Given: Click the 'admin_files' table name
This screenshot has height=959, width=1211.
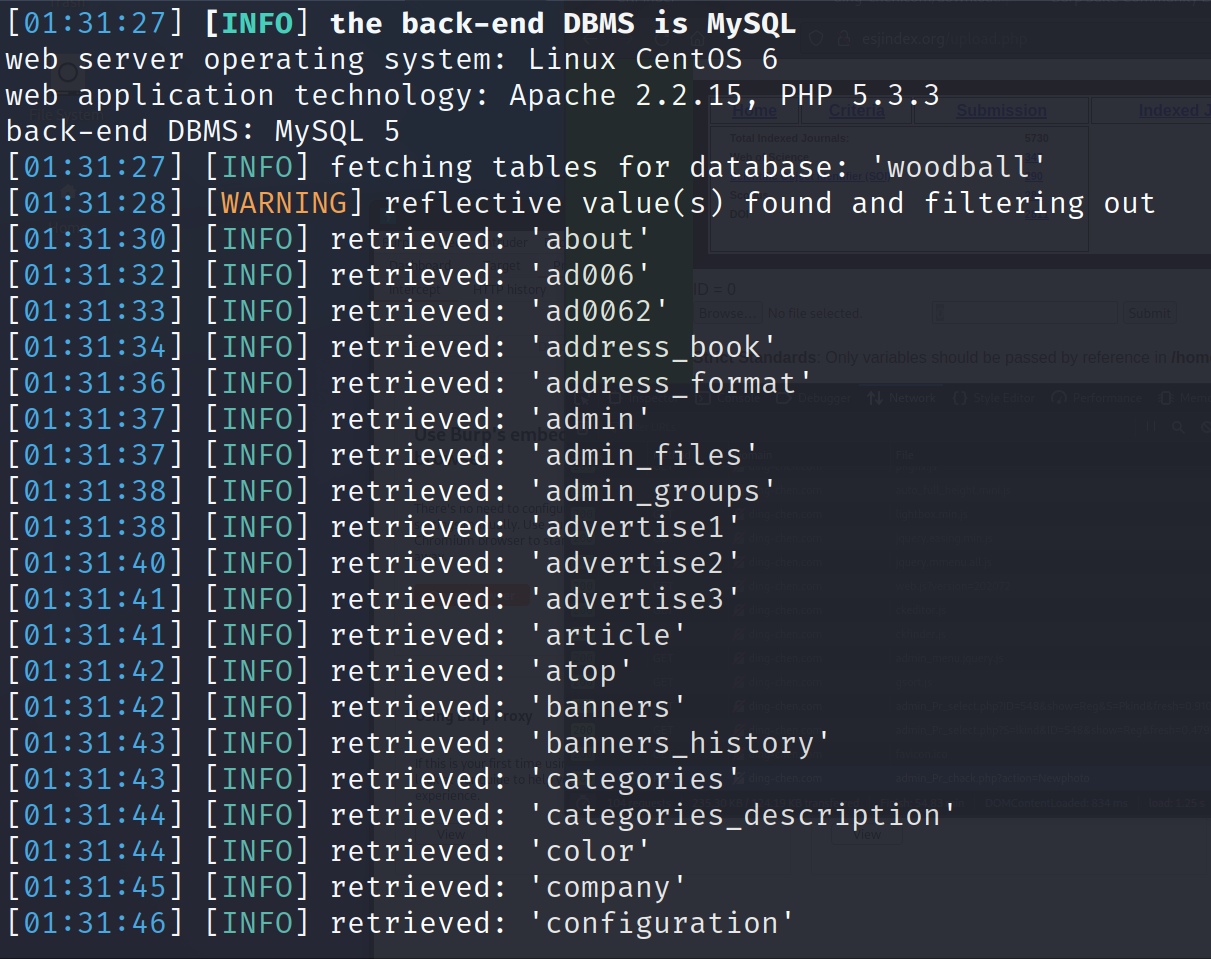Looking at the screenshot, I should pyautogui.click(x=644, y=455).
